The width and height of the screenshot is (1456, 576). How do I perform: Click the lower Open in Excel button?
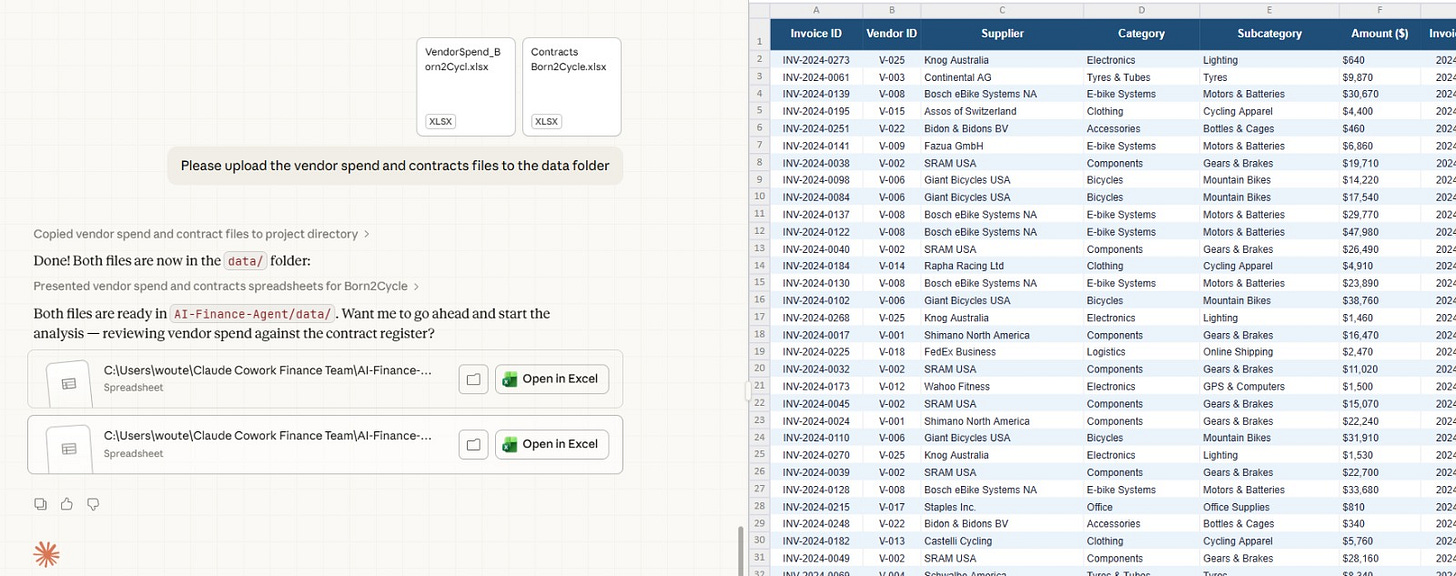pos(551,444)
